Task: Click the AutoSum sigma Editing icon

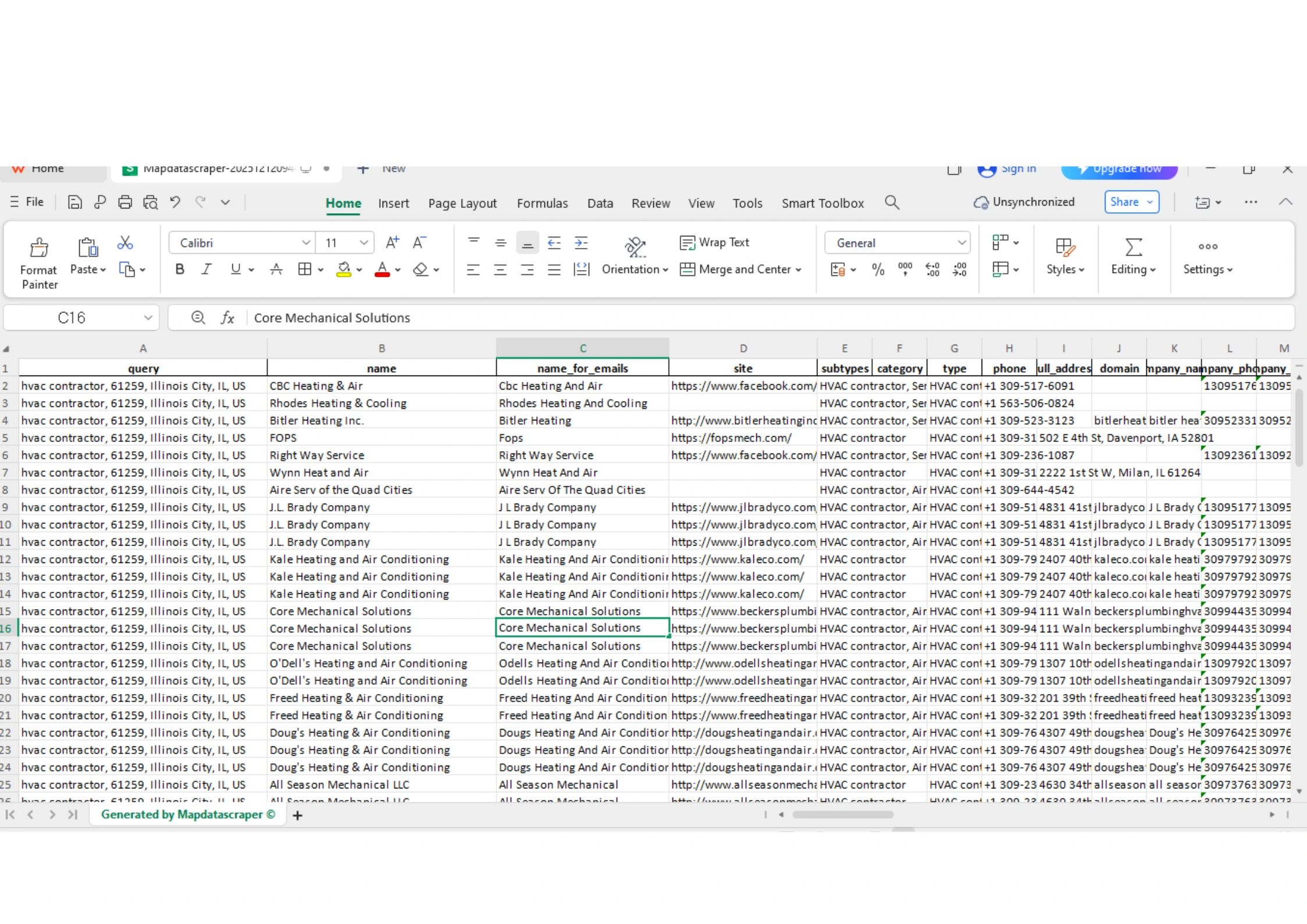Action: pyautogui.click(x=1133, y=247)
